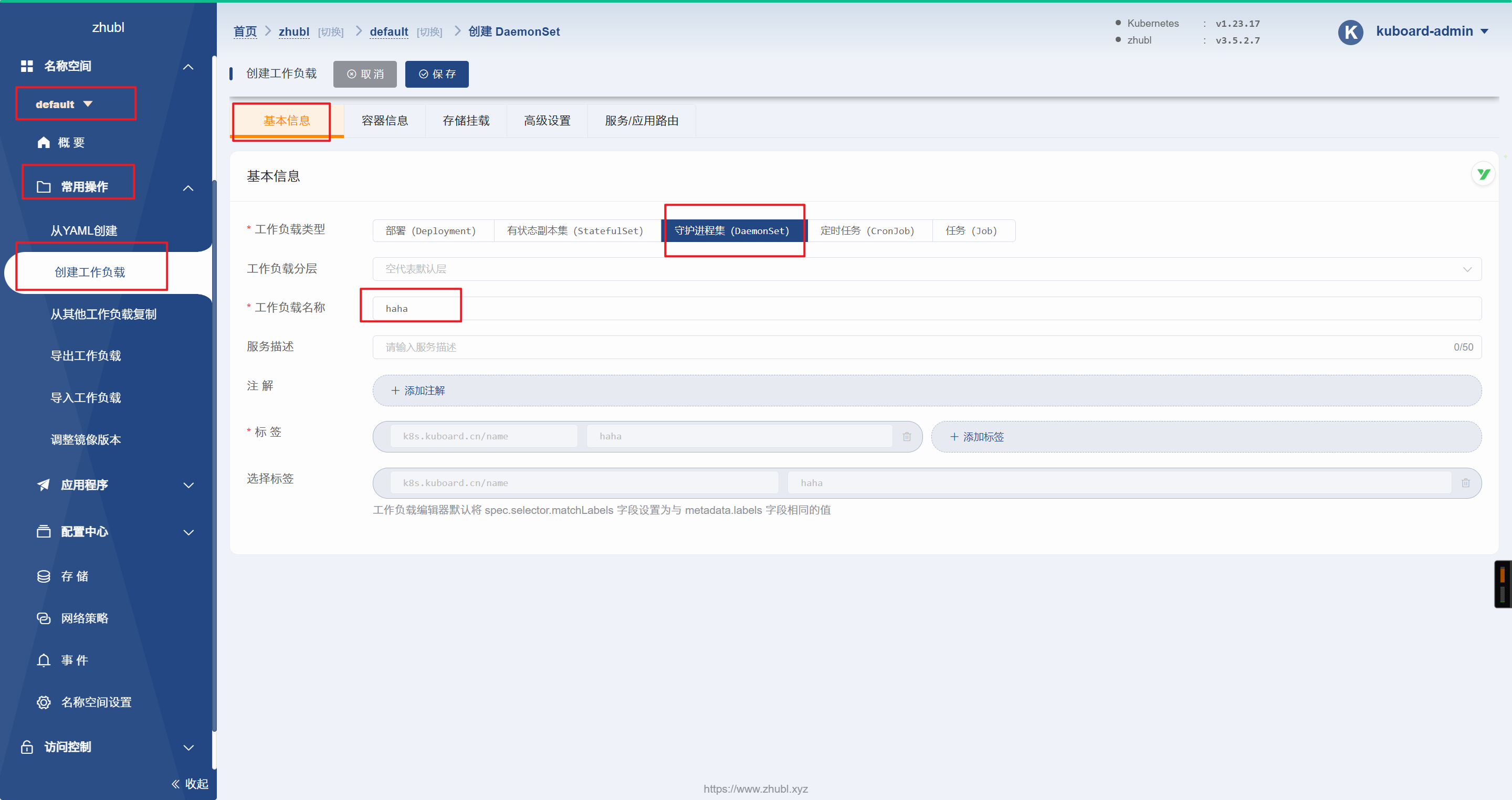Image resolution: width=1512 pixels, height=800 pixels.
Task: Select 守护进程集 (DaemonSet) workload type
Action: (734, 230)
